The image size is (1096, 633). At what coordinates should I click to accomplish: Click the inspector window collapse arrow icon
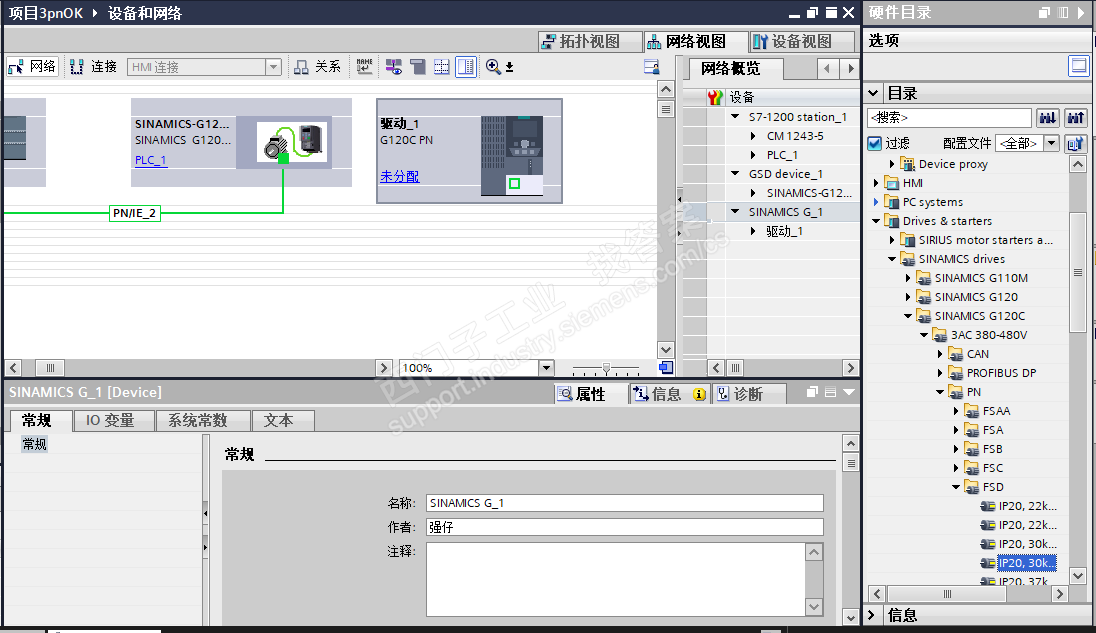tap(849, 392)
